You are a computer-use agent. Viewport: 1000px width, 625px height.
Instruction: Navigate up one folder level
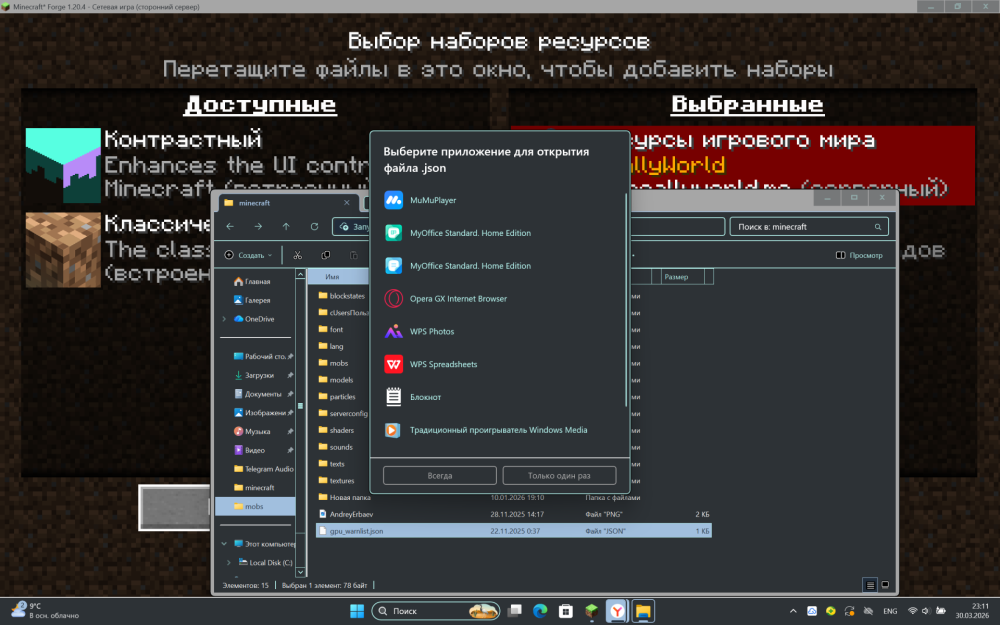pyautogui.click(x=286, y=226)
